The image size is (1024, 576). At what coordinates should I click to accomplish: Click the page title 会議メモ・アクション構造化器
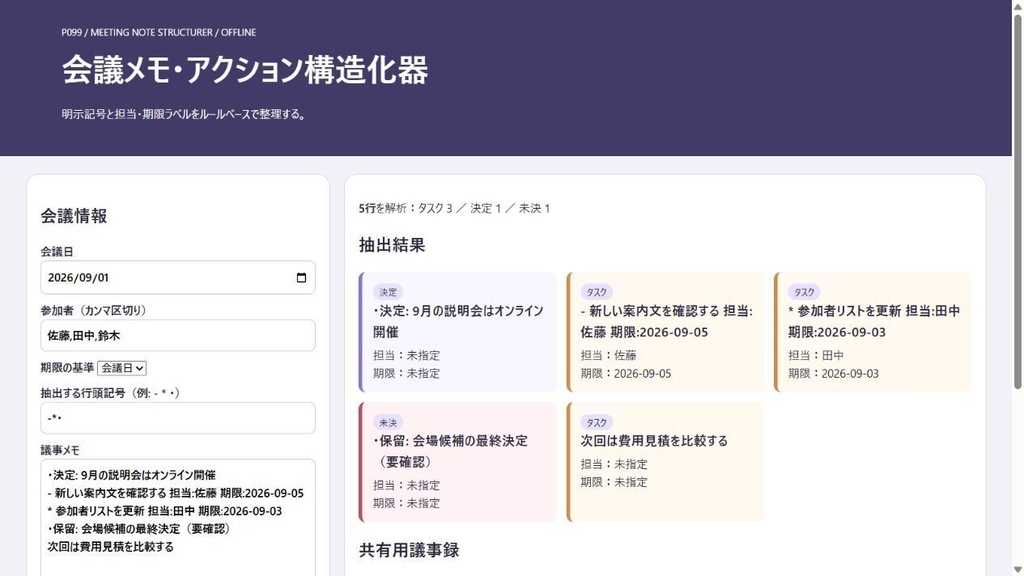245,70
